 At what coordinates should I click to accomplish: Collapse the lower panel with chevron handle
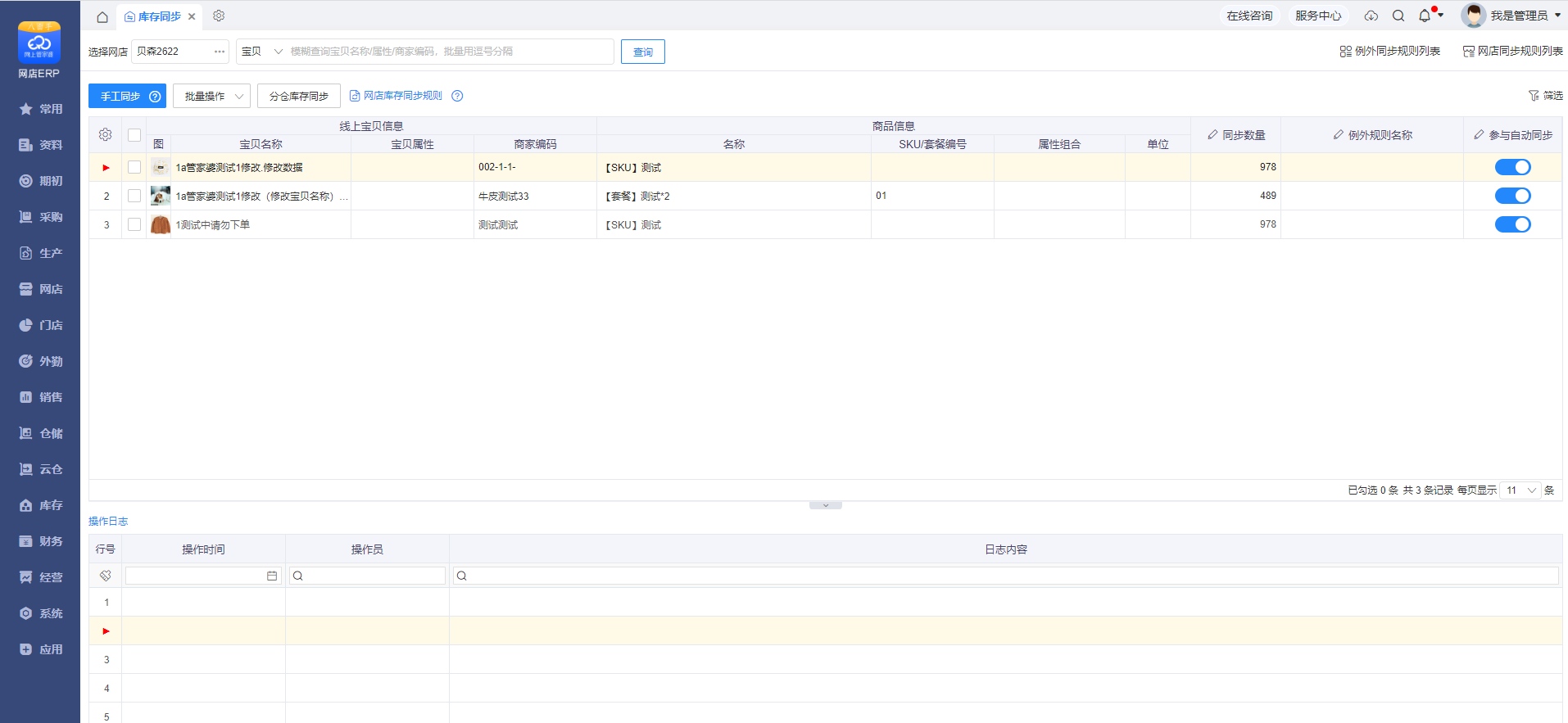click(826, 505)
